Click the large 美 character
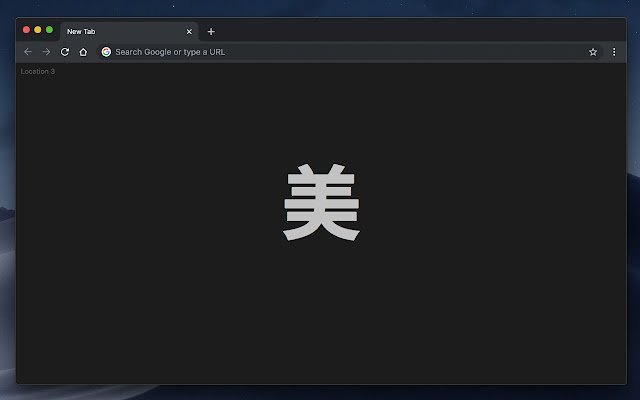This screenshot has height=400, width=640. pos(321,202)
